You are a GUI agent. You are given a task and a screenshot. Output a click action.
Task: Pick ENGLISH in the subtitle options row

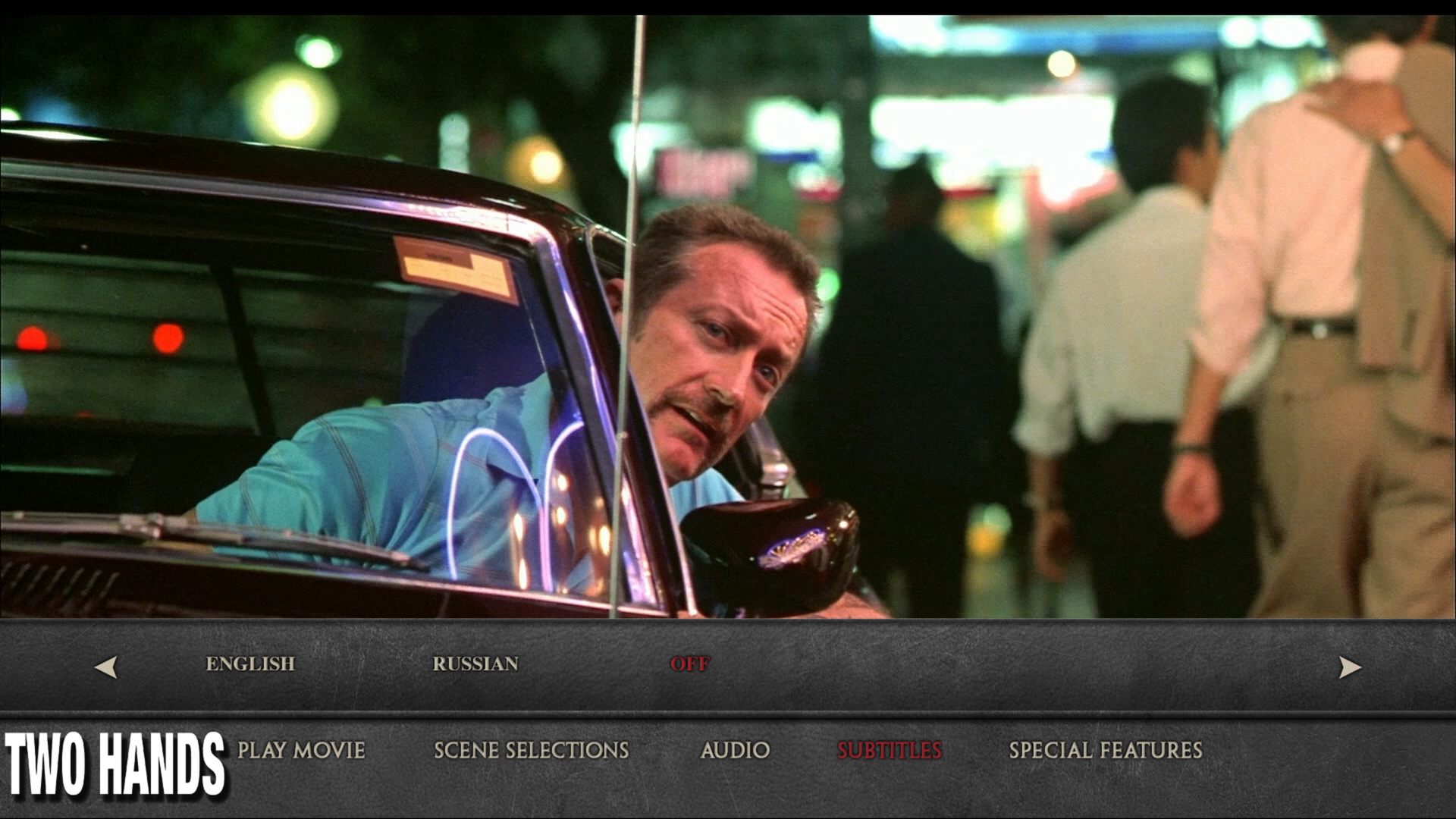pyautogui.click(x=250, y=664)
